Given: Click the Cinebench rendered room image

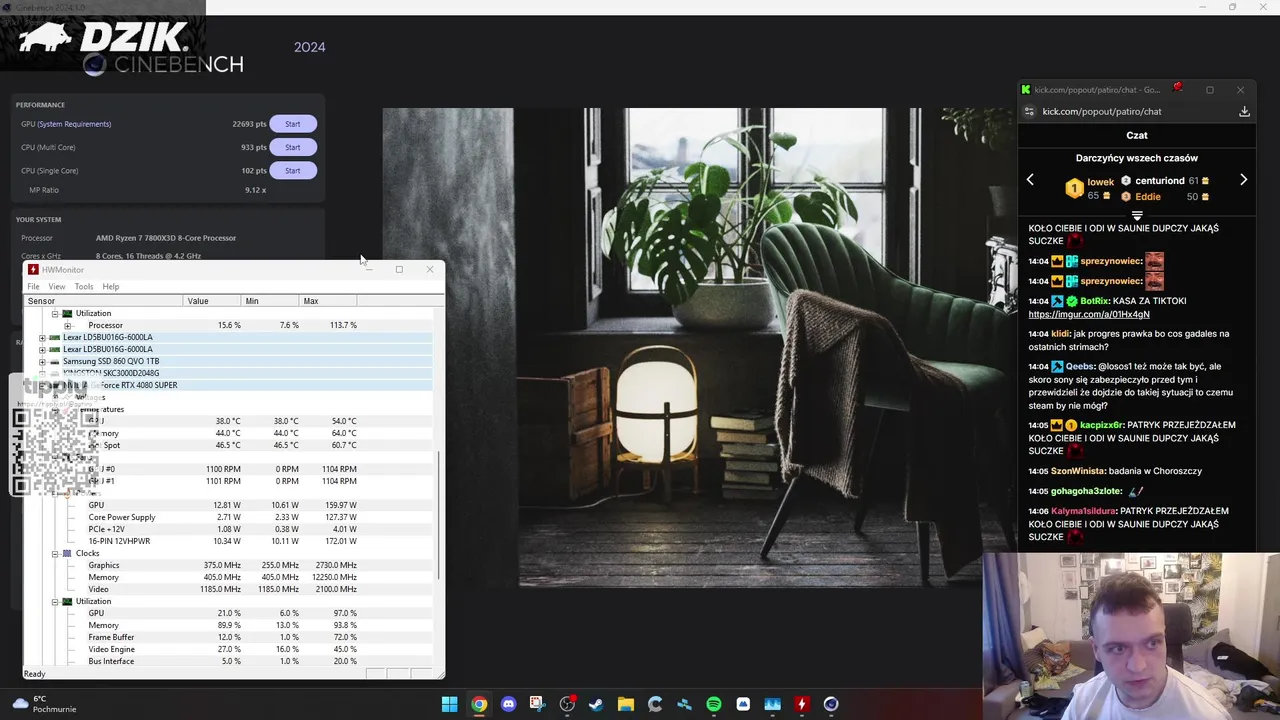Looking at the screenshot, I should pos(700,347).
